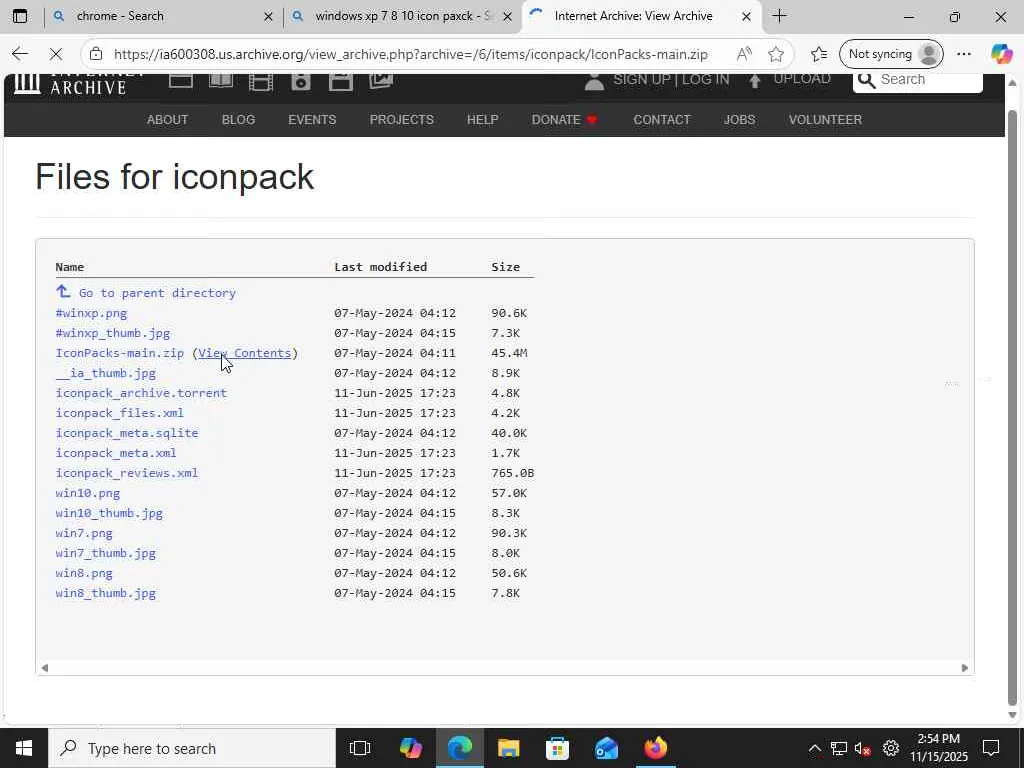Download IconPacks-main.zip file link

120,353
